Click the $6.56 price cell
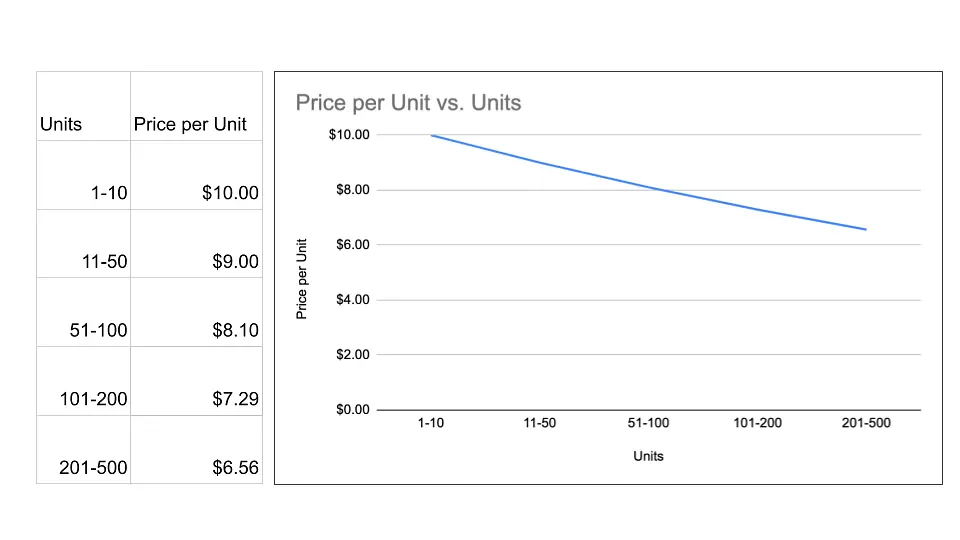The width and height of the screenshot is (960, 540). tap(197, 449)
